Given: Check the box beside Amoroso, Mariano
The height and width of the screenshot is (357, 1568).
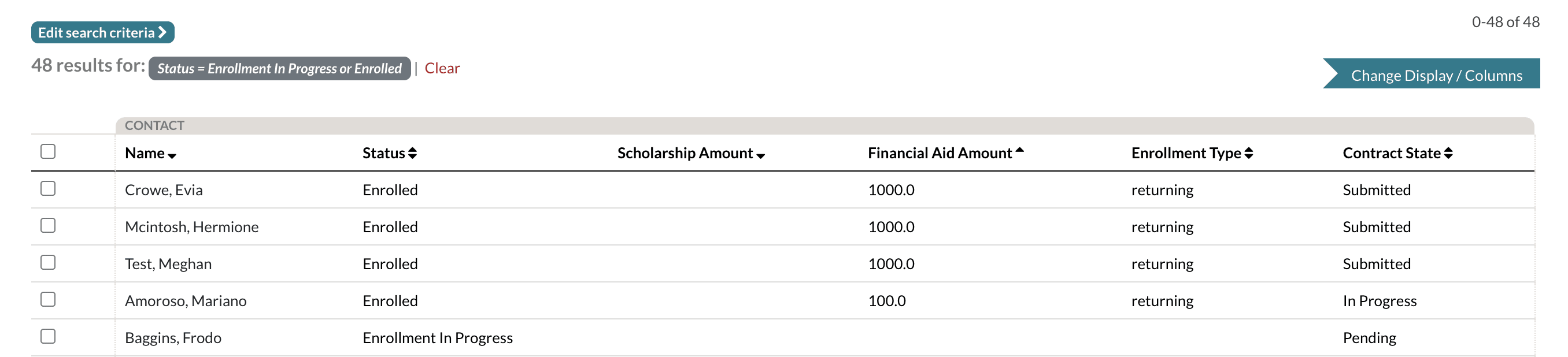Looking at the screenshot, I should pyautogui.click(x=48, y=300).
